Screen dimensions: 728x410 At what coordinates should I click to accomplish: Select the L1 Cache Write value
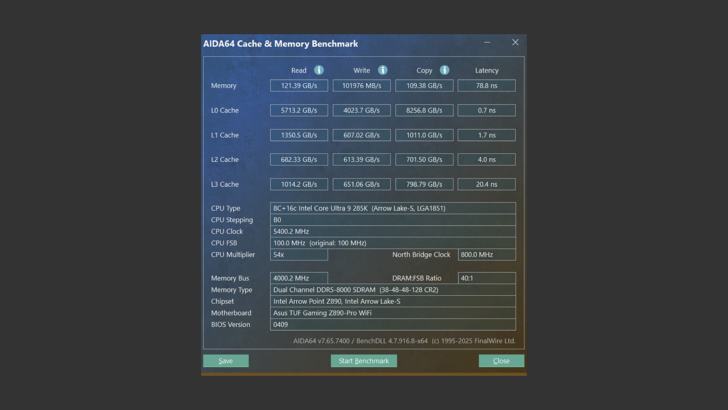click(361, 135)
